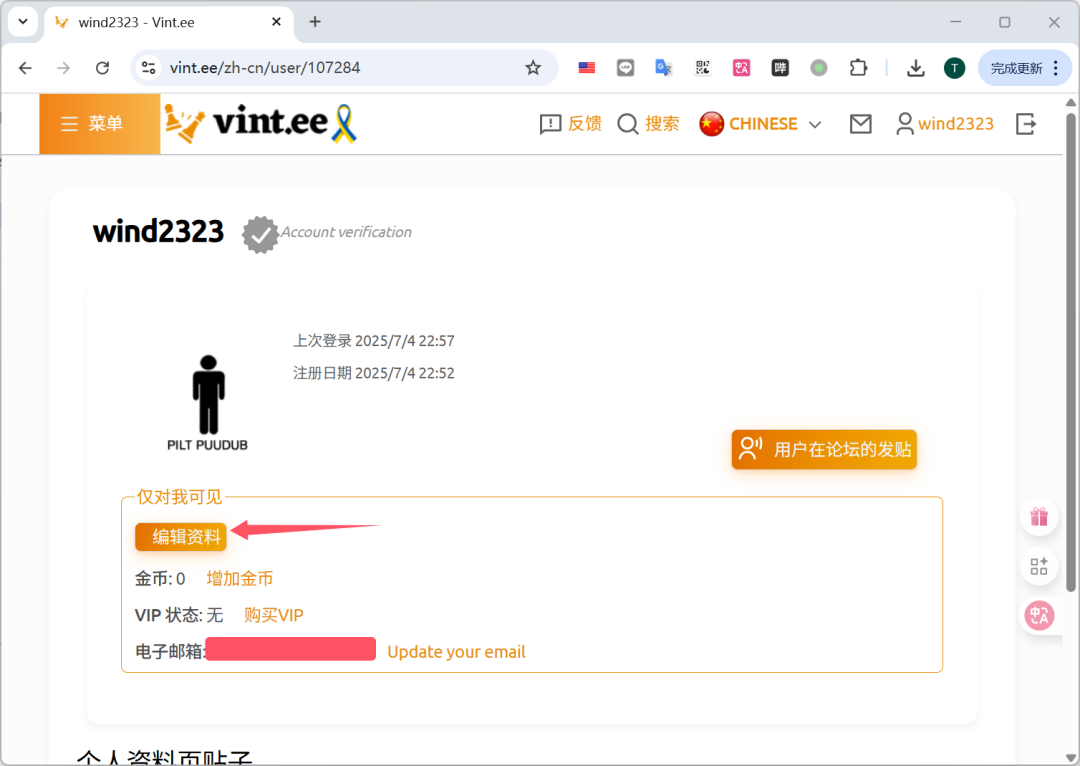Open the 搜索 search
This screenshot has height=766, width=1080.
coord(648,124)
